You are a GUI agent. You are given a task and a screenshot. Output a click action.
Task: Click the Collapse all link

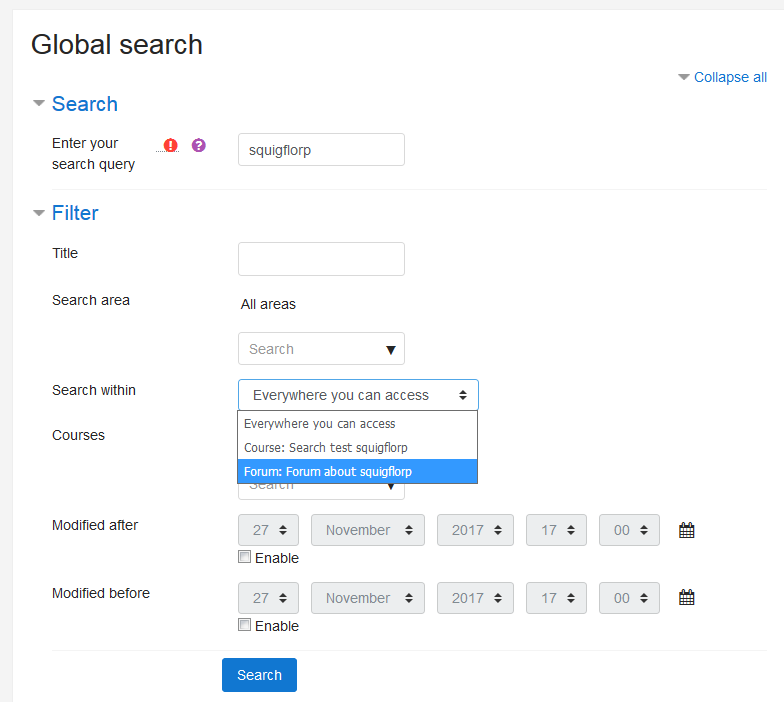tap(730, 77)
